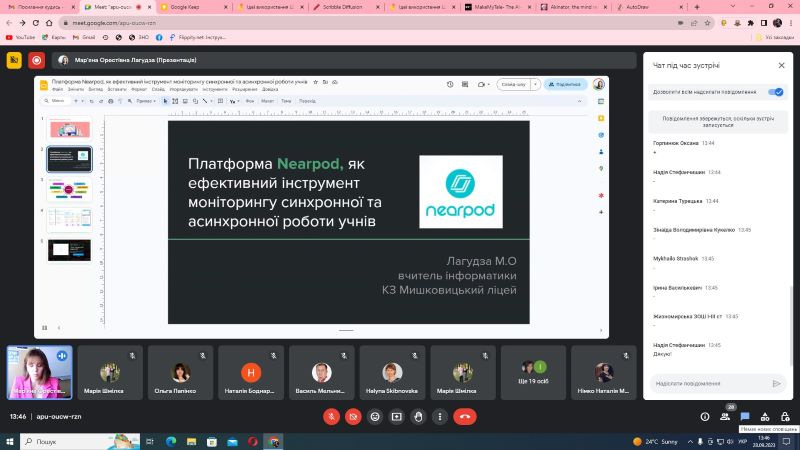This screenshot has height=450, width=800.
Task: Bookmark this page star icon
Action: (707, 23)
